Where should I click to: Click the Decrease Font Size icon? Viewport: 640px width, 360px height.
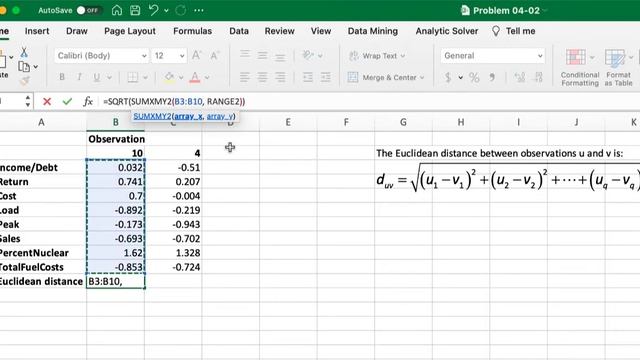[214, 56]
